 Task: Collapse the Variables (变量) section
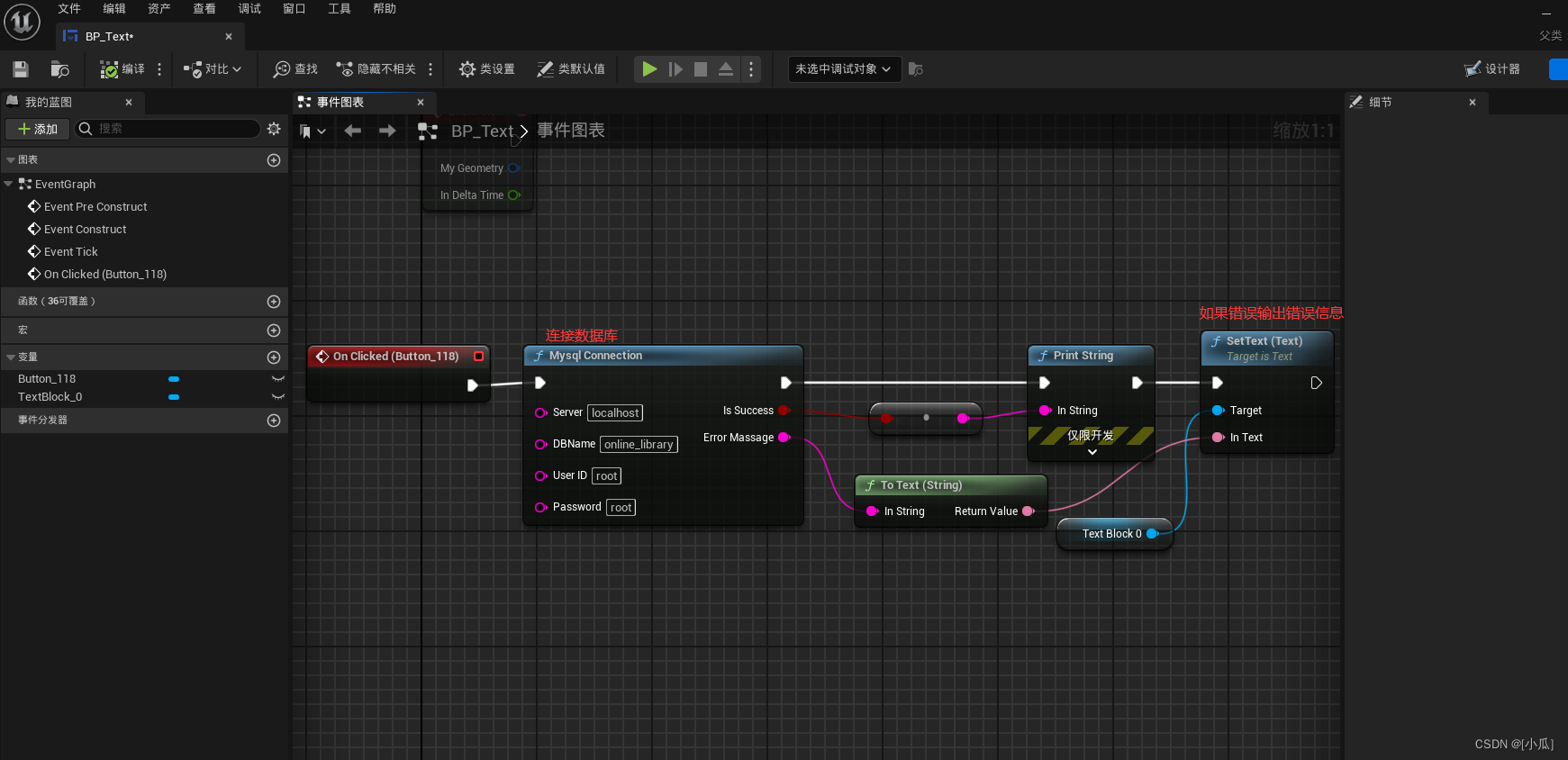(10, 357)
